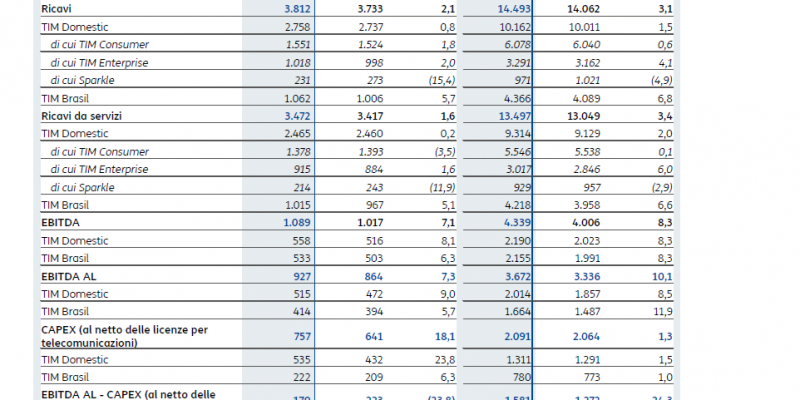This screenshot has width=800, height=400.
Task: Click the TIM Domestic CAPEX value 535
Action: [302, 360]
